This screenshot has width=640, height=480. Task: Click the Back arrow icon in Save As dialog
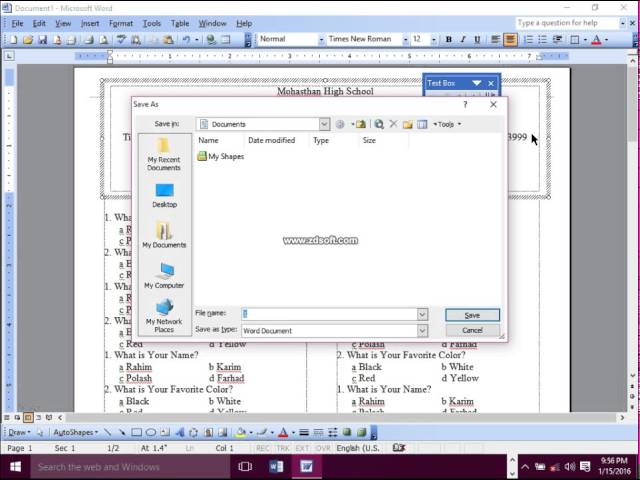pos(340,124)
